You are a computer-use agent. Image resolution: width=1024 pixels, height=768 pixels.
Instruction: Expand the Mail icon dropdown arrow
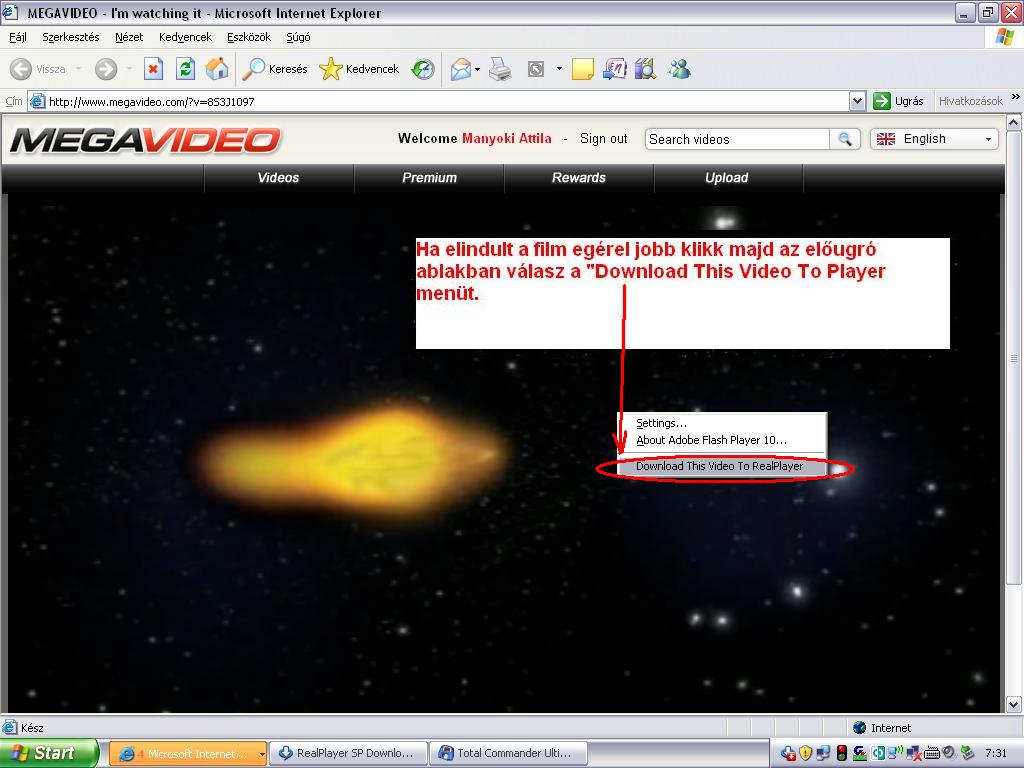(478, 69)
